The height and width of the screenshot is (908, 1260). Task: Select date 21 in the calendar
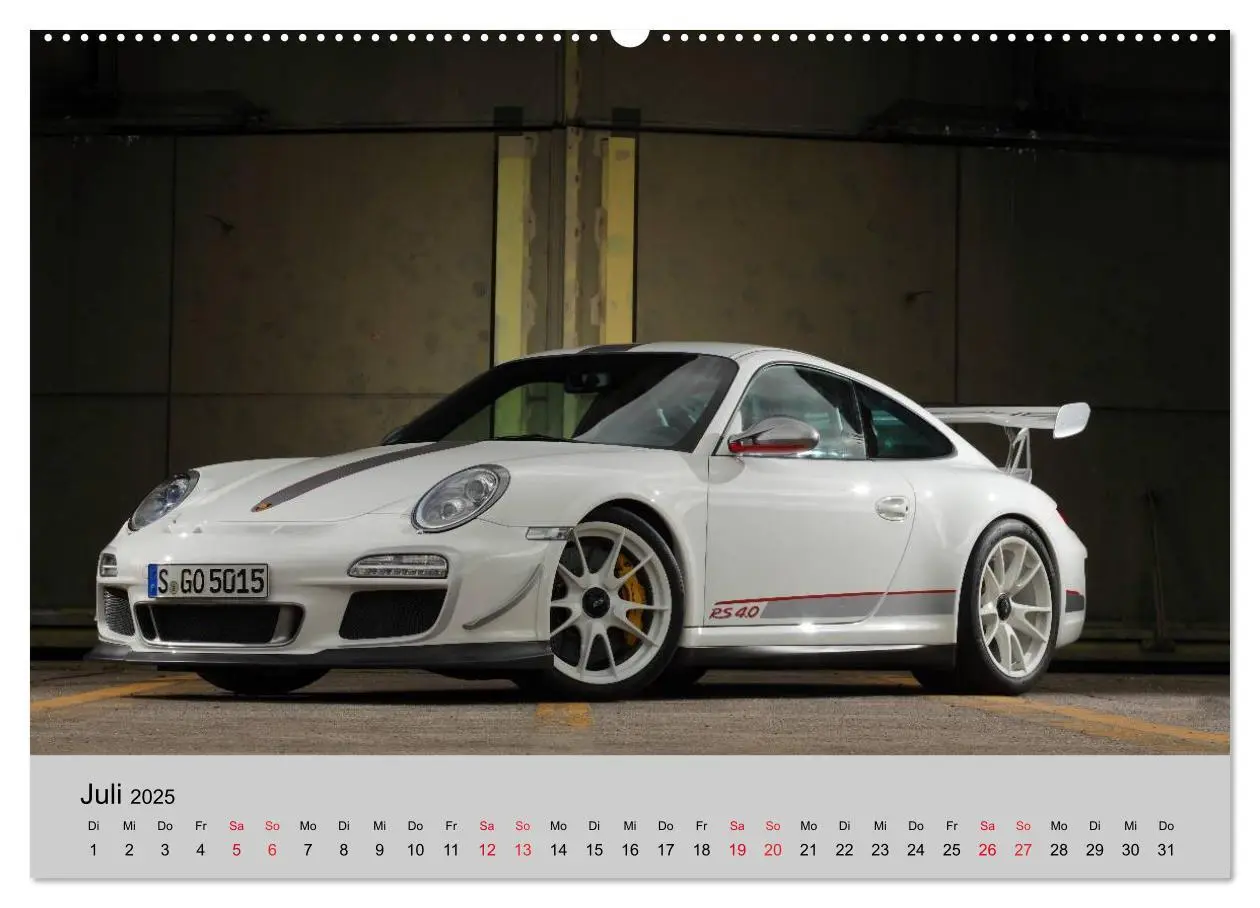(808, 850)
